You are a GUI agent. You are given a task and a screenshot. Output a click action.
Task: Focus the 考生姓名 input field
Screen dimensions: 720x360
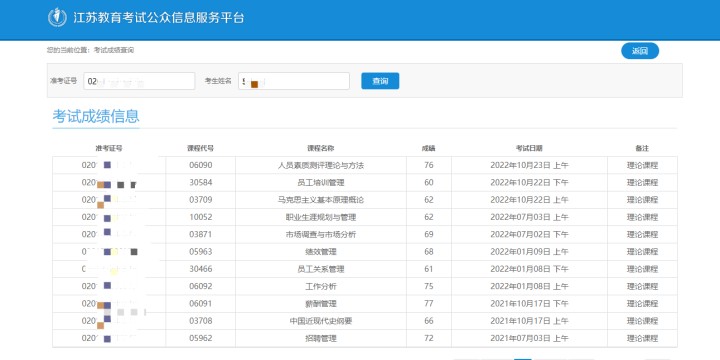tap(294, 81)
